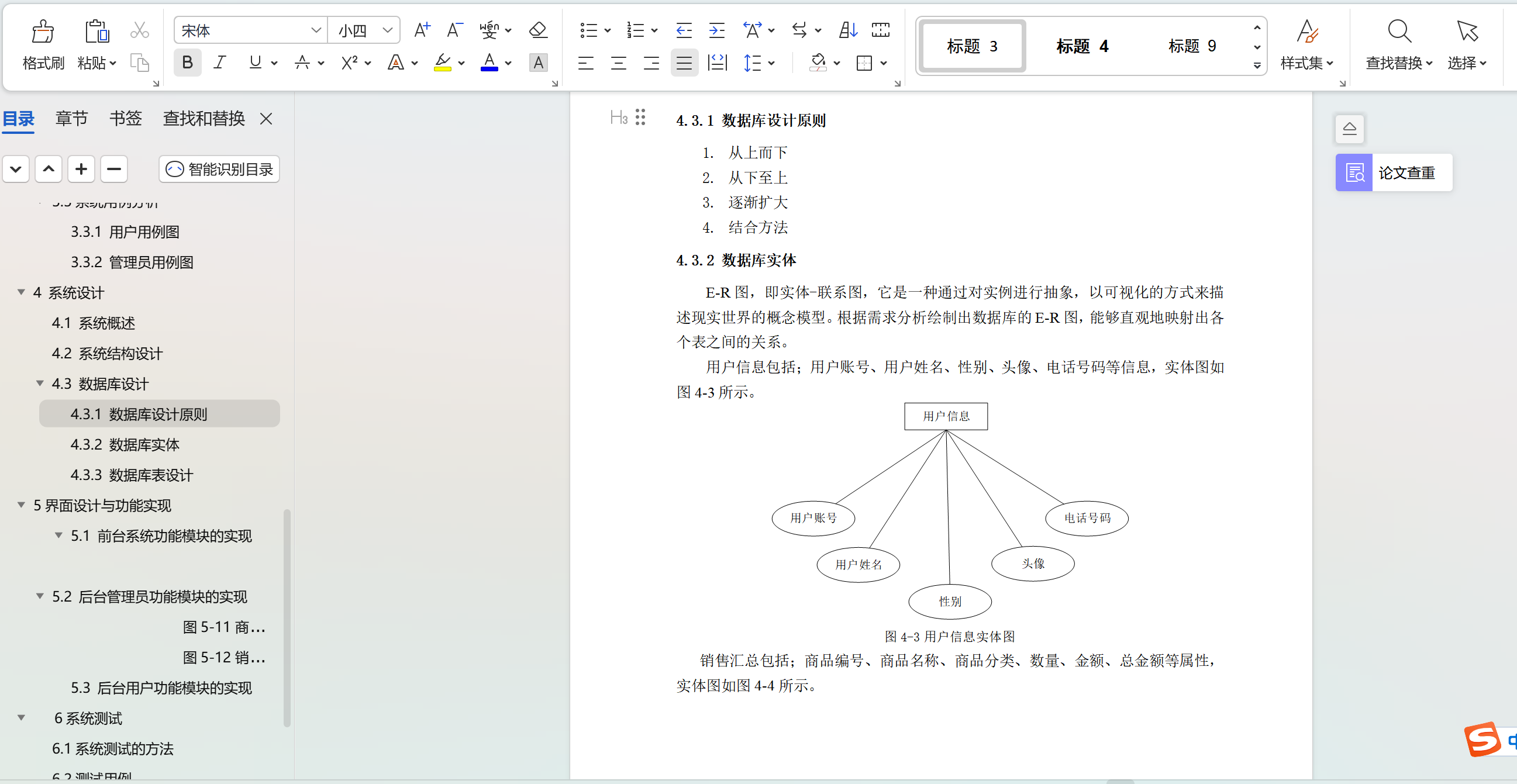
Task: Switch to the 章节 tab
Action: click(x=71, y=118)
